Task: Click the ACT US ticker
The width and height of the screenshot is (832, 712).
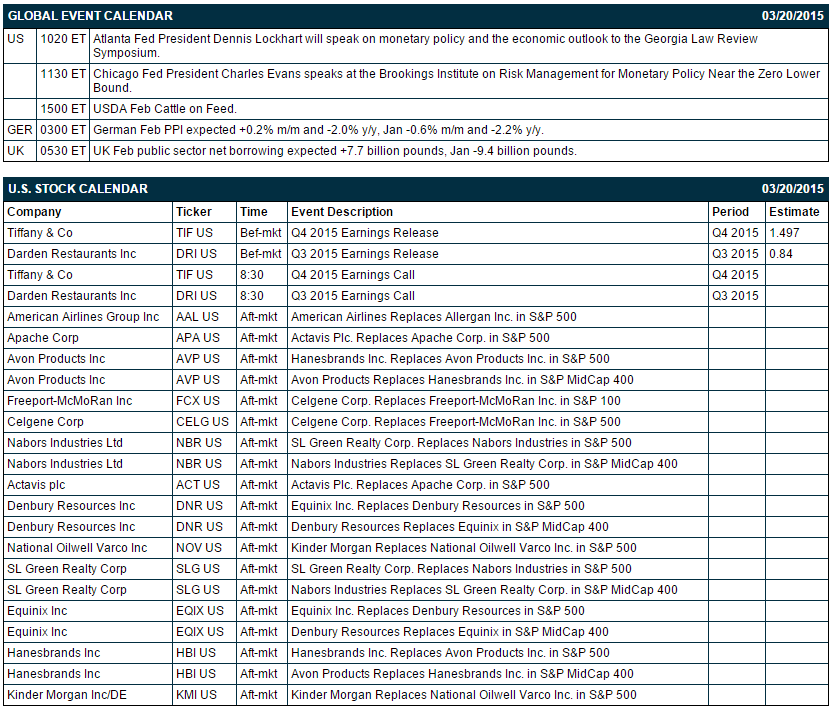Action: click(198, 485)
